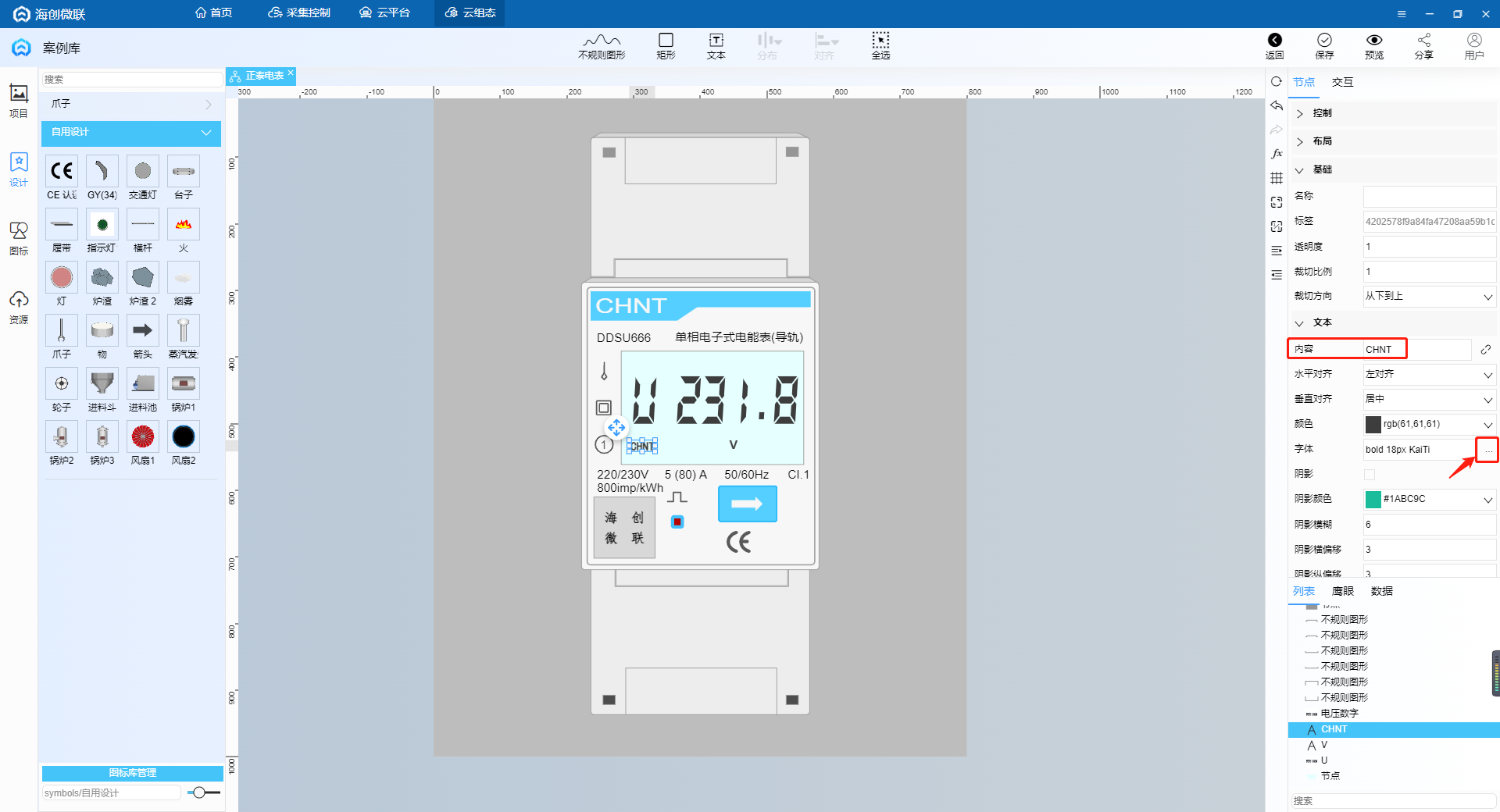Close the 正泰电表 canvas tab

click(291, 73)
